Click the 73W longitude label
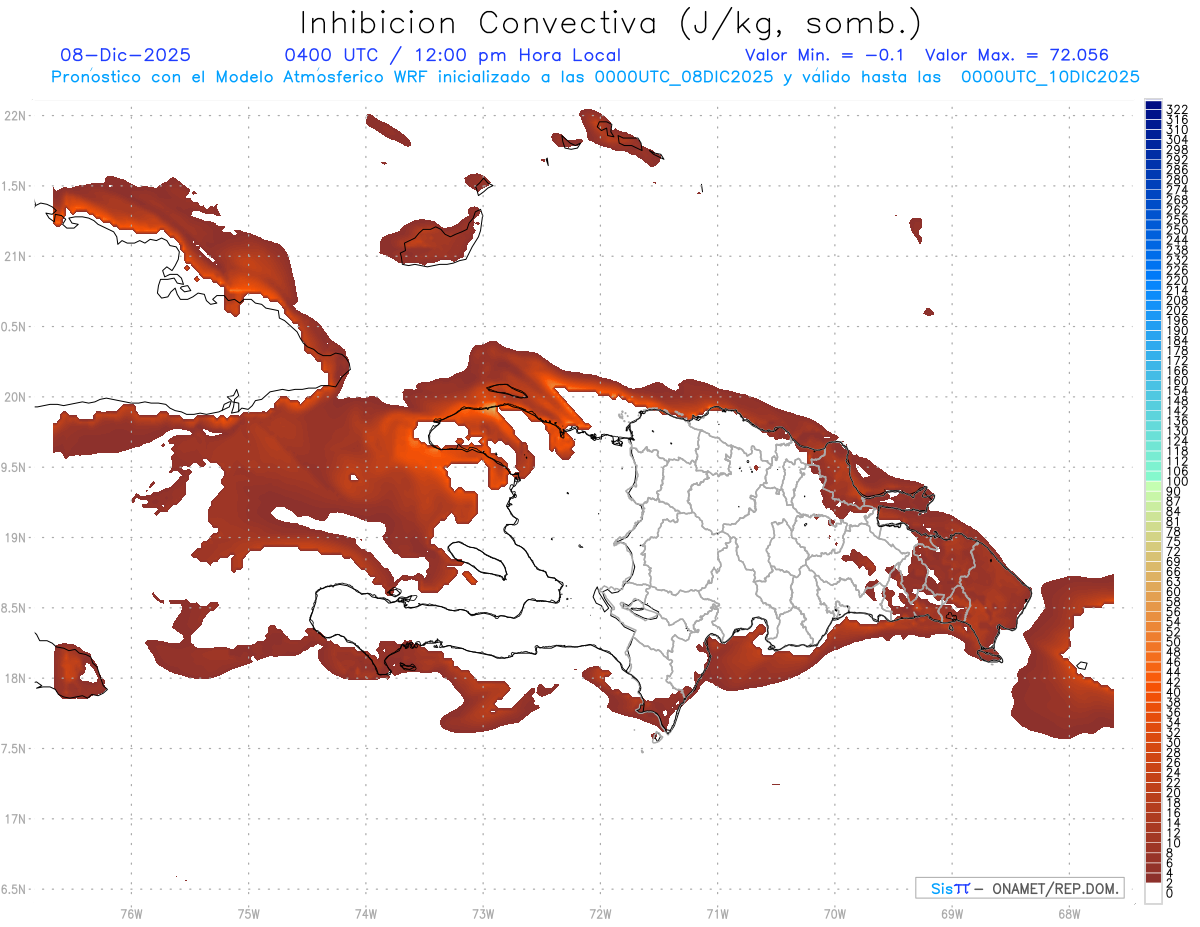The width and height of the screenshot is (1200, 927). click(x=483, y=913)
